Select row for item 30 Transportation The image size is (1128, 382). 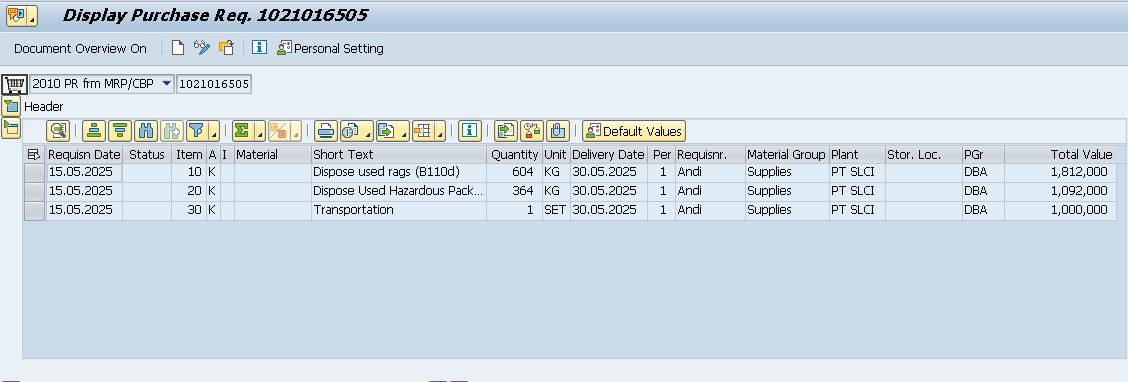(x=34, y=210)
